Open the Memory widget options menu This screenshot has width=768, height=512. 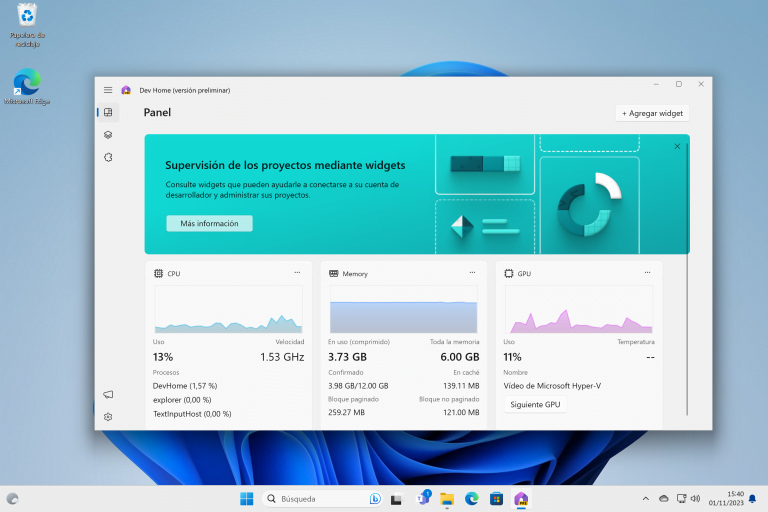point(472,272)
